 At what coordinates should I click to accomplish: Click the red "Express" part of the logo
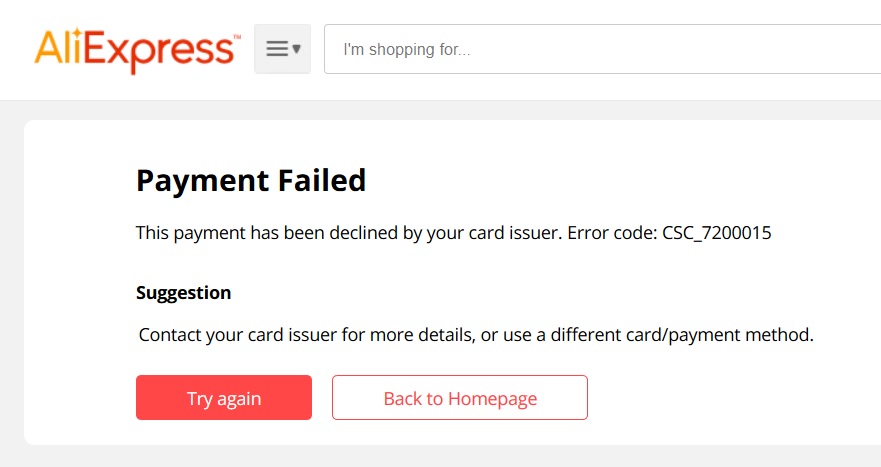pos(160,52)
